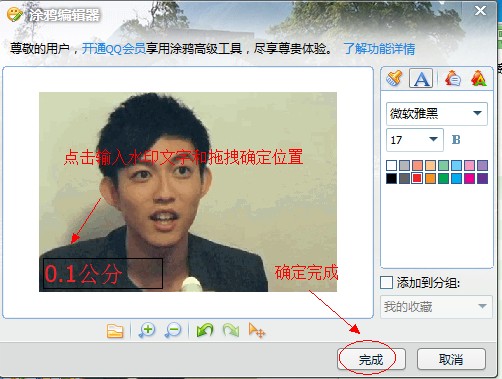Pick the dark green color swatch
This screenshot has height=379, width=502.
(x=443, y=178)
